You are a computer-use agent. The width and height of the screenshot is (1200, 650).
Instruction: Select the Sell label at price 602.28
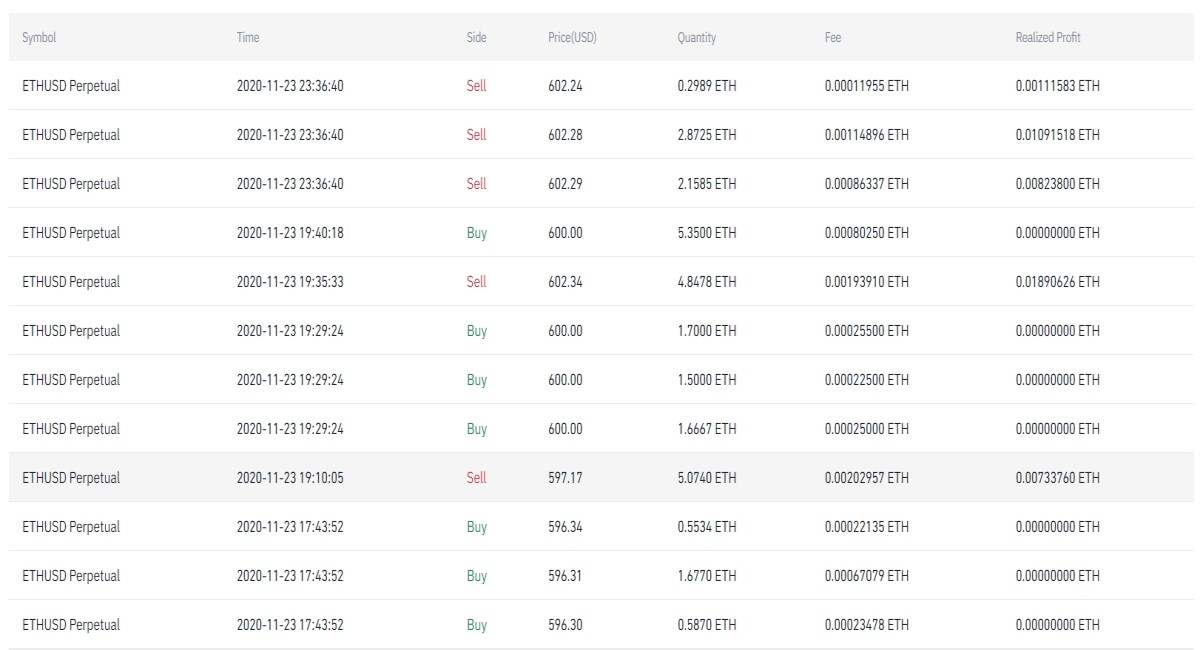click(476, 135)
